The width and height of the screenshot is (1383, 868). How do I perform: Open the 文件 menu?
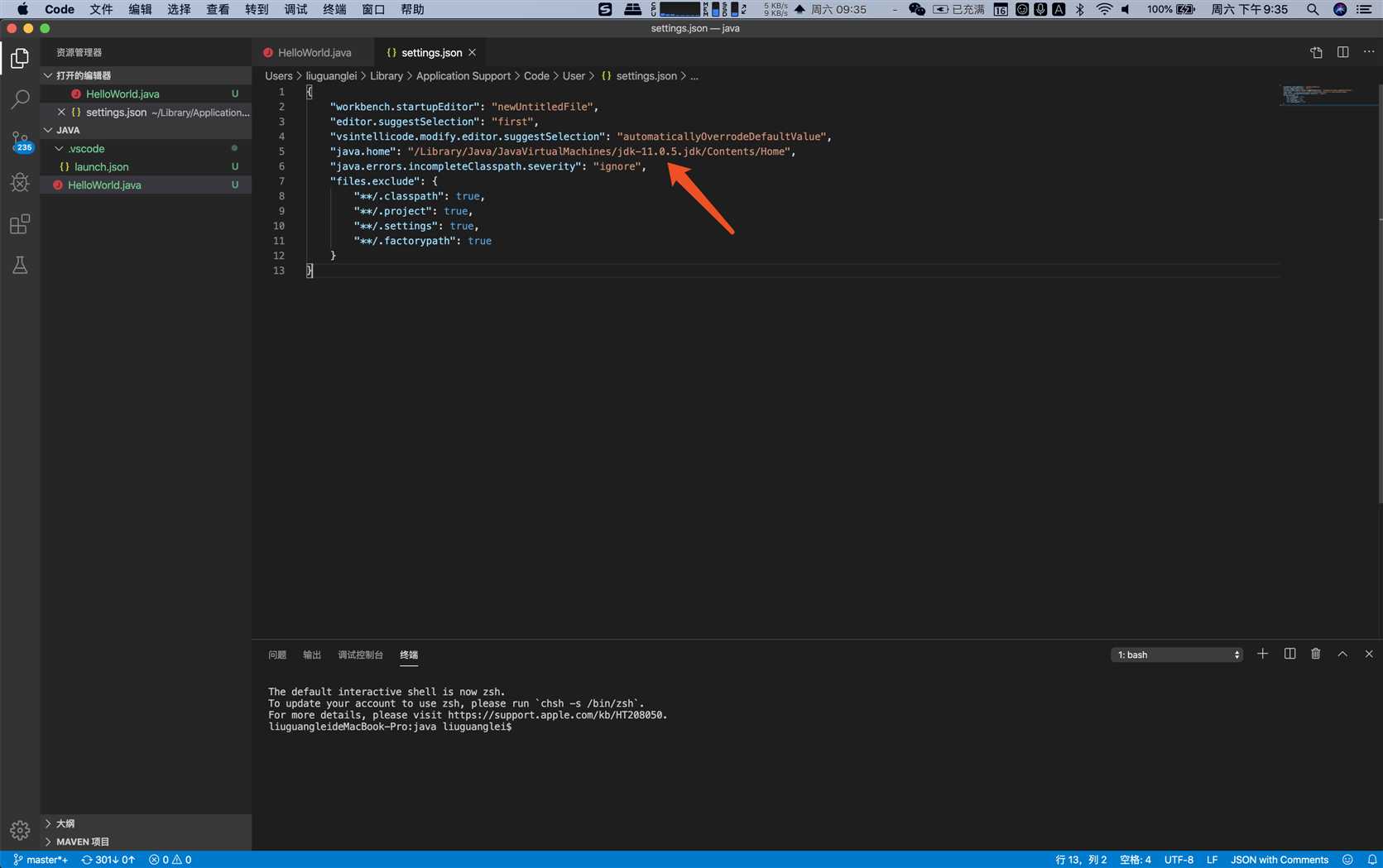pos(101,9)
